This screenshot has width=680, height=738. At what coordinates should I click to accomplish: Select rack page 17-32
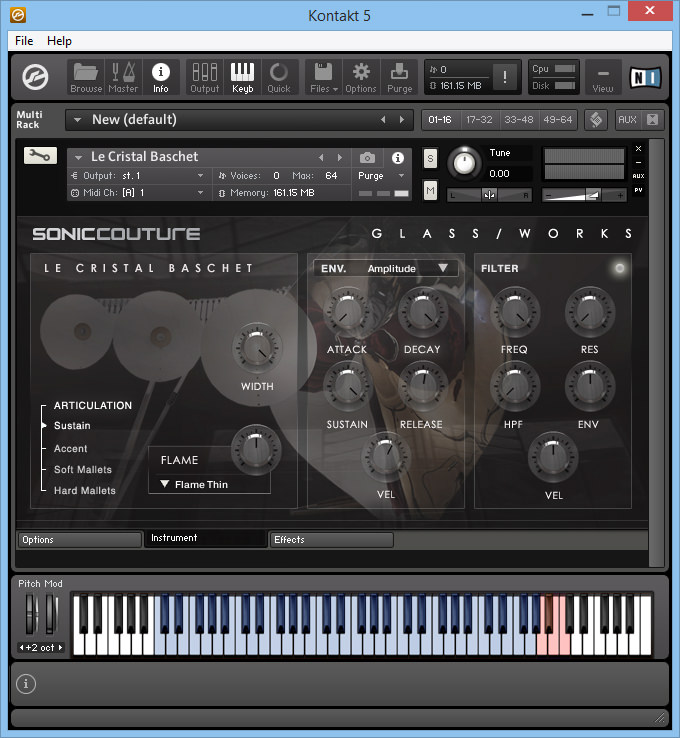pyautogui.click(x=479, y=120)
